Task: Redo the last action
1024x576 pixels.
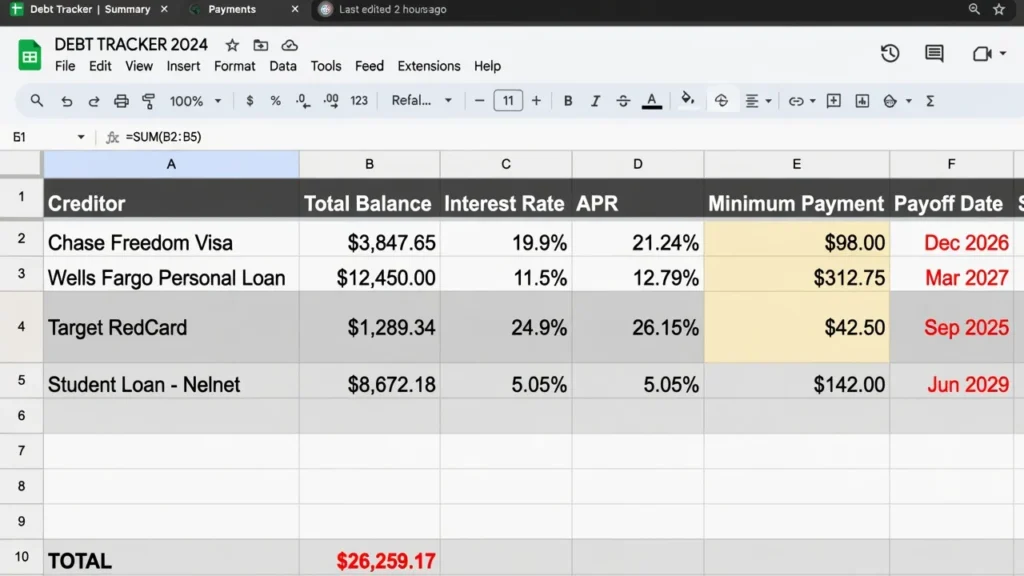Action: tap(93, 101)
